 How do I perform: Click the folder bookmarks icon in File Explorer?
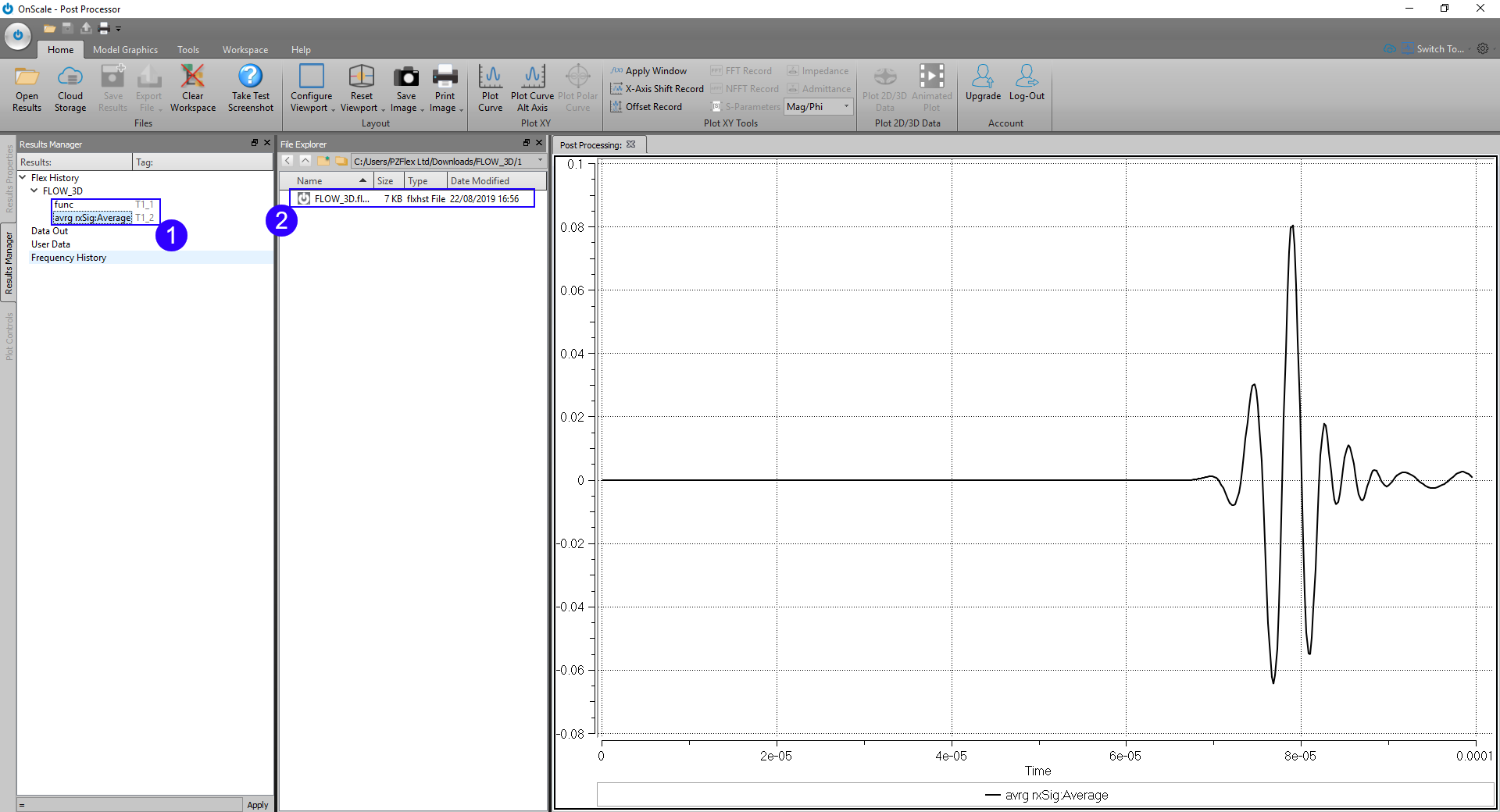point(341,161)
